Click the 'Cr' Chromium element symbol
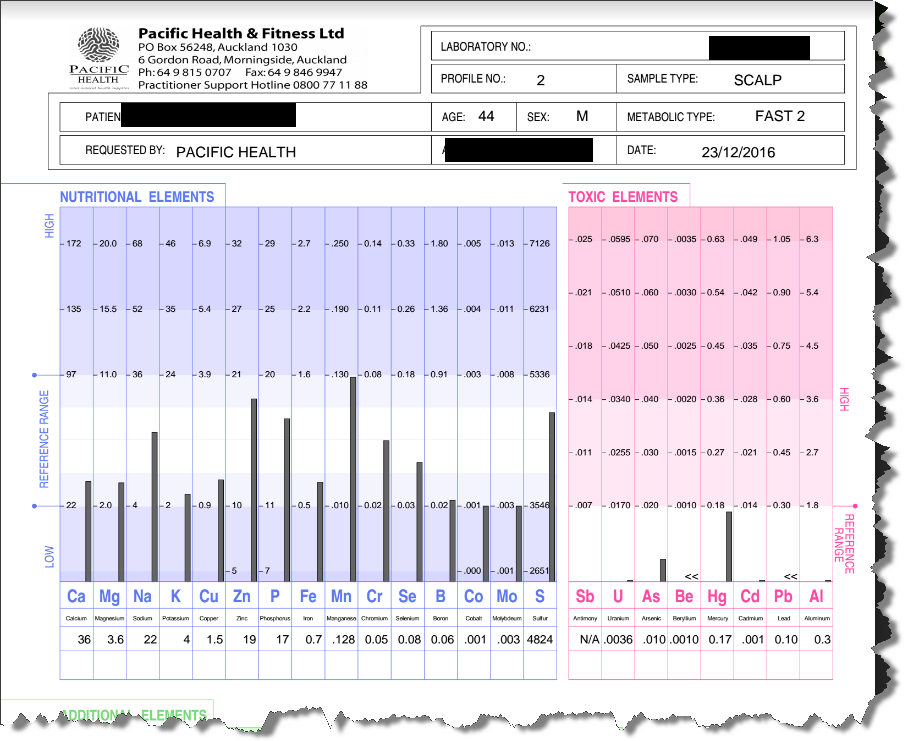 pos(375,596)
